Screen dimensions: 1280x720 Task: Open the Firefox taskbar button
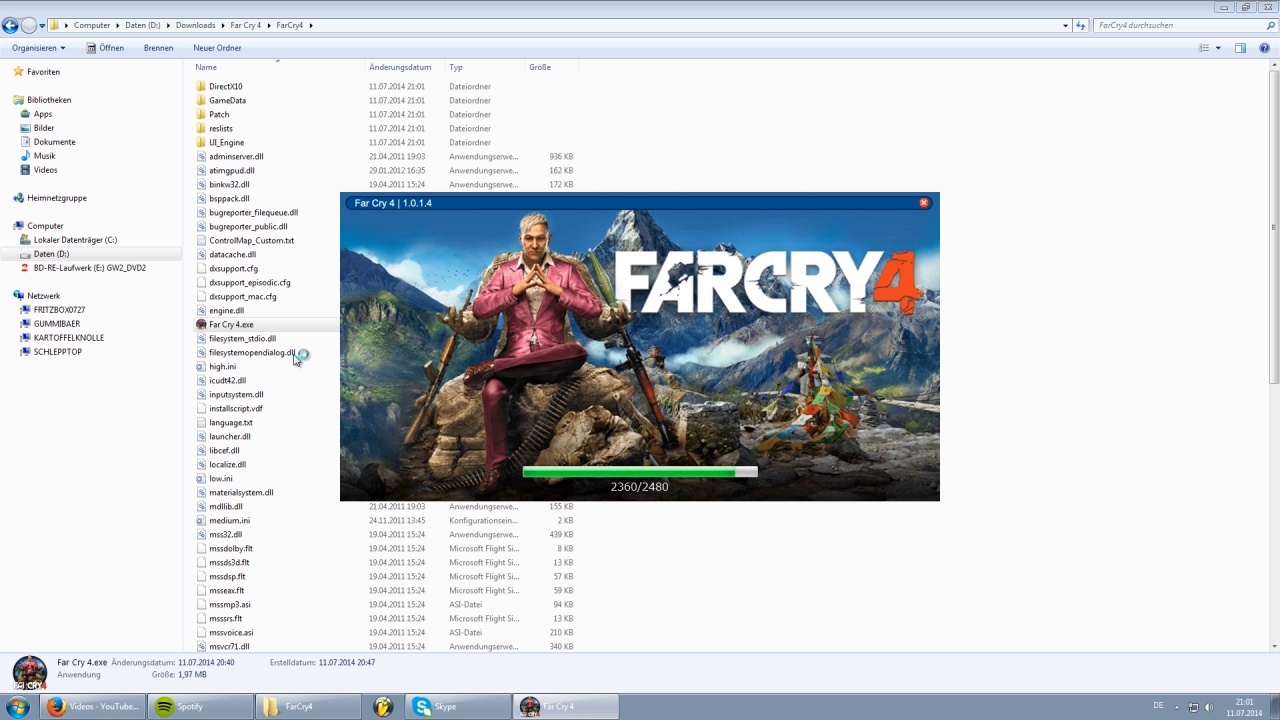pos(97,706)
